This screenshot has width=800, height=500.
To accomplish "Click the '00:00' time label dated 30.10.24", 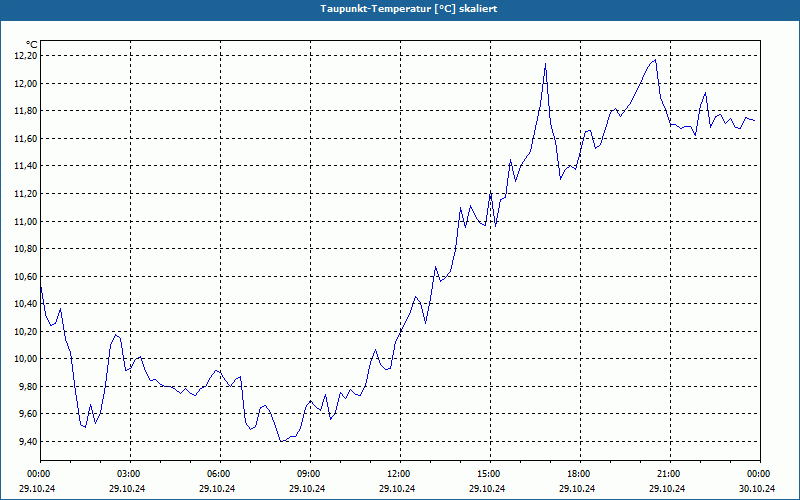I will click(757, 474).
